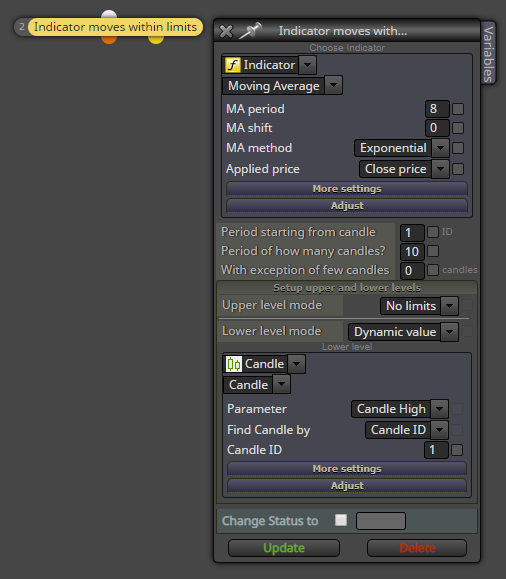
Task: Open the Upper level mode No limits dropdown
Action: point(449,306)
